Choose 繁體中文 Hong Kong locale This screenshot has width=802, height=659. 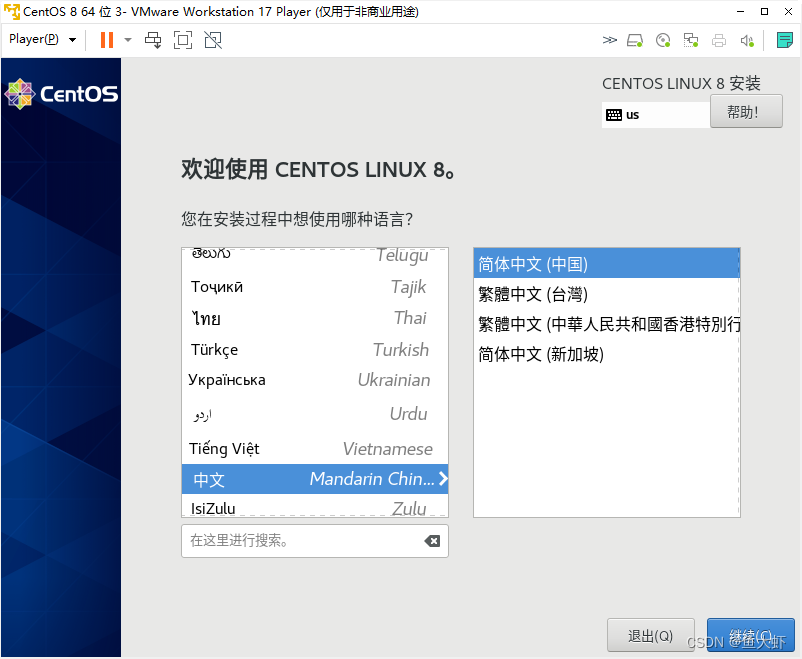click(607, 324)
